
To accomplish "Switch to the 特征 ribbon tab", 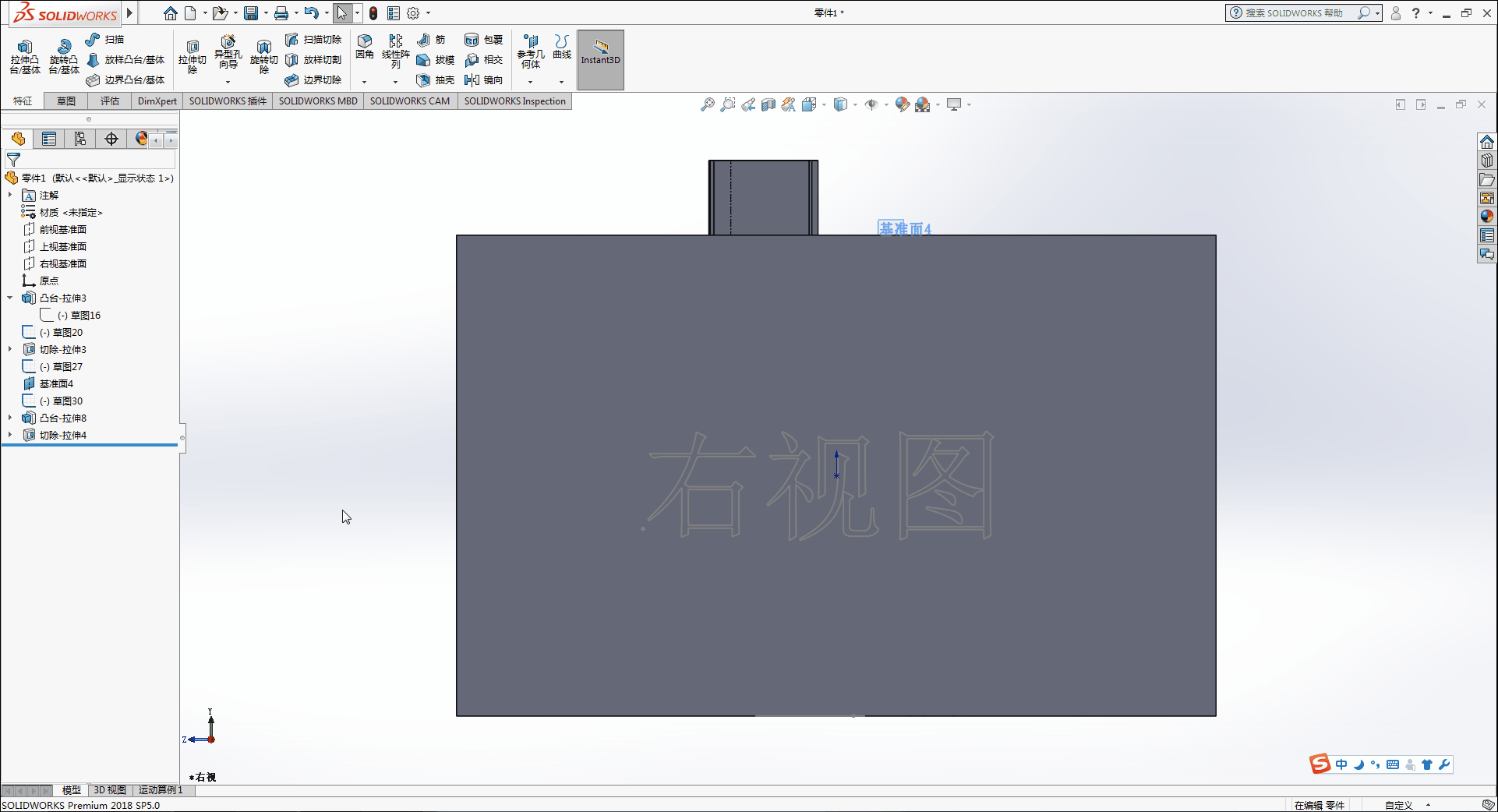I will click(23, 101).
